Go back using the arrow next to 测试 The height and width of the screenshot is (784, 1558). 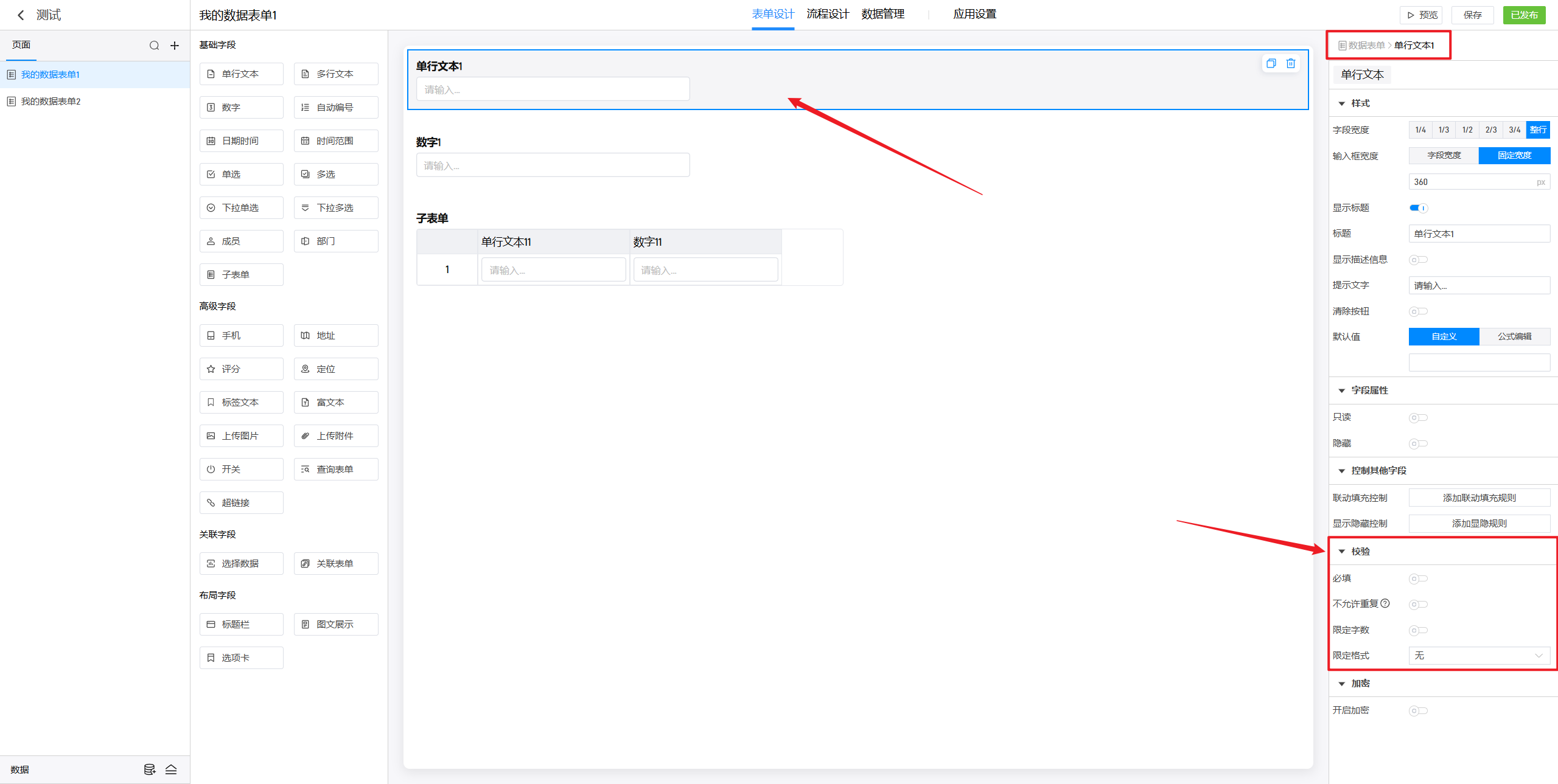click(x=21, y=15)
